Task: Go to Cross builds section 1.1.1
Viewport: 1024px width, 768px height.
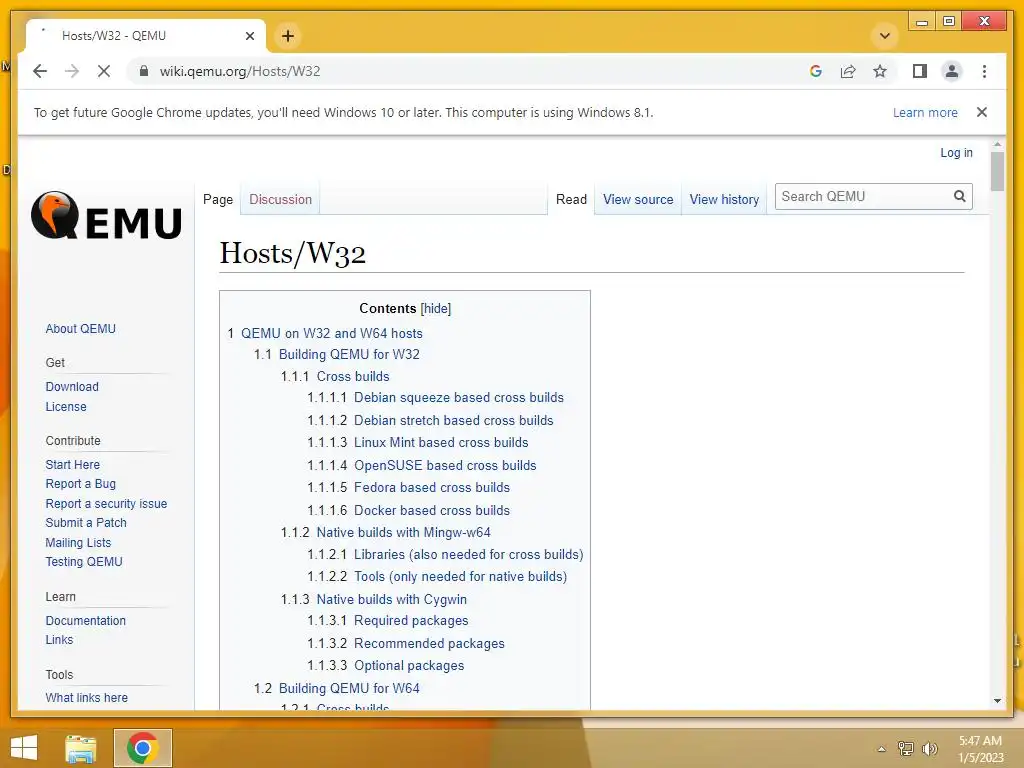Action: tap(353, 376)
